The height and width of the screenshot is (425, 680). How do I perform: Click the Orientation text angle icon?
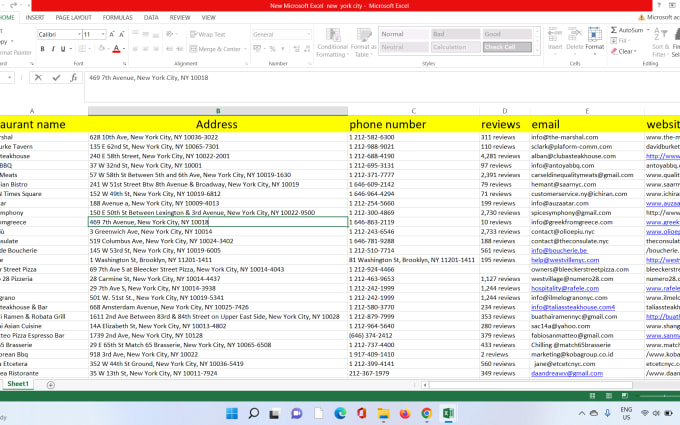click(170, 34)
